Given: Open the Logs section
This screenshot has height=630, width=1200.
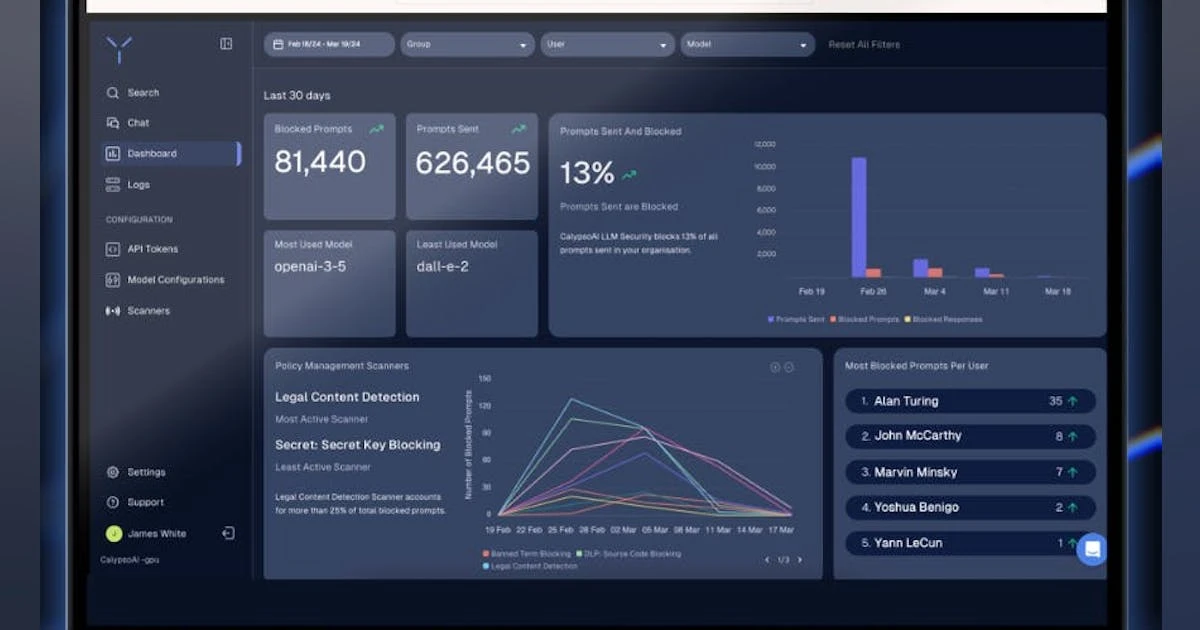Looking at the screenshot, I should (x=113, y=185).
